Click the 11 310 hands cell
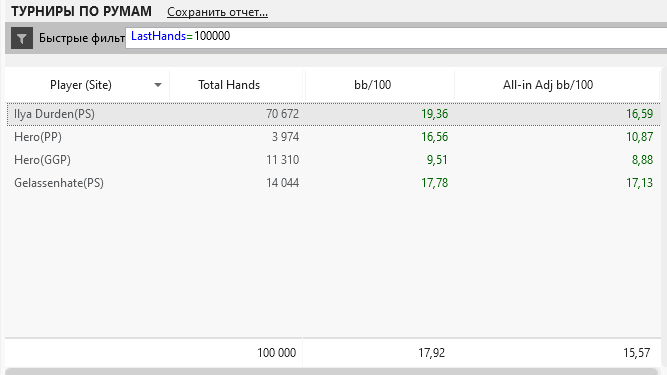Screen dimensions: 667x375 (282, 160)
